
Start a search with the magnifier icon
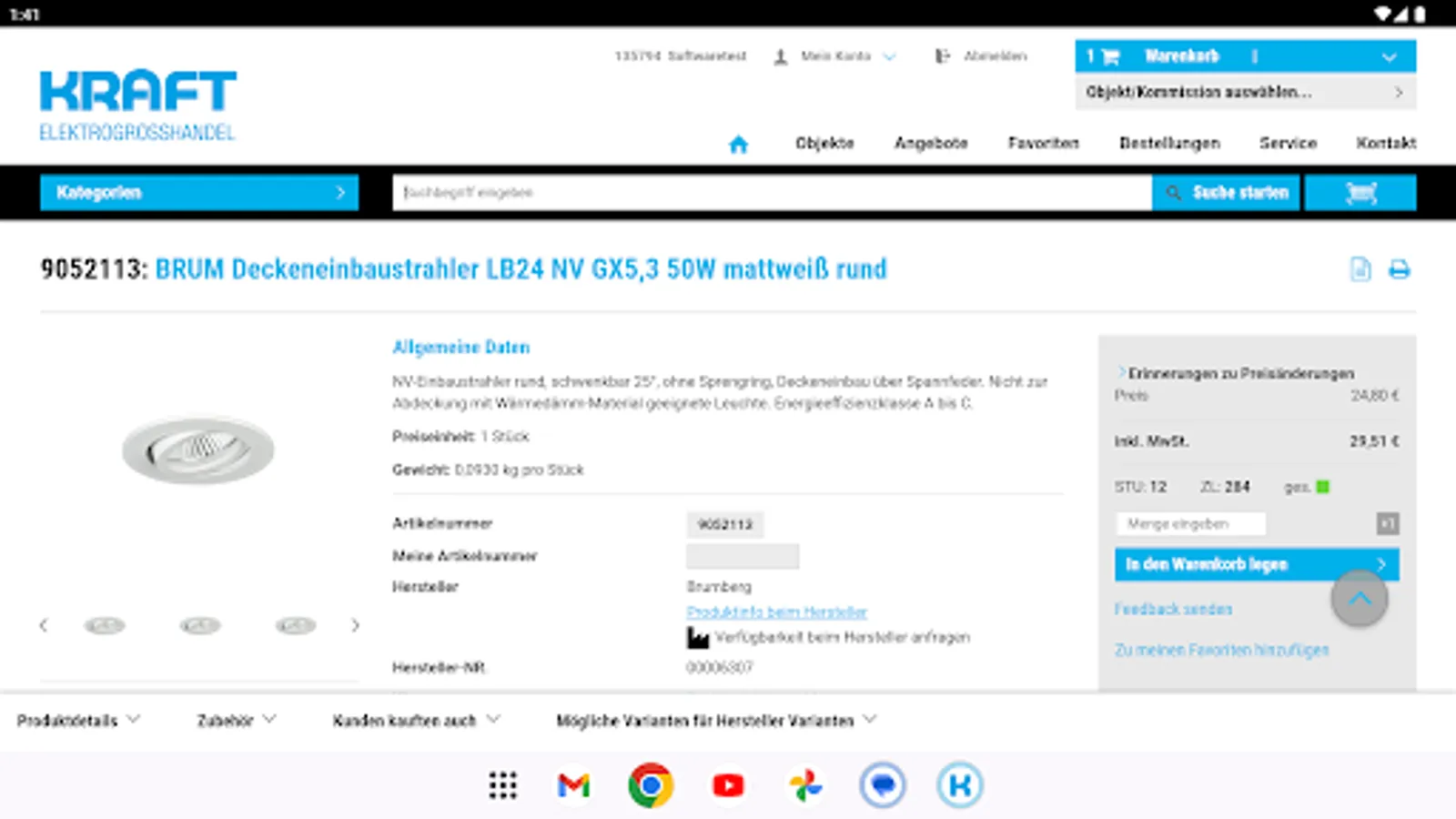click(1174, 192)
